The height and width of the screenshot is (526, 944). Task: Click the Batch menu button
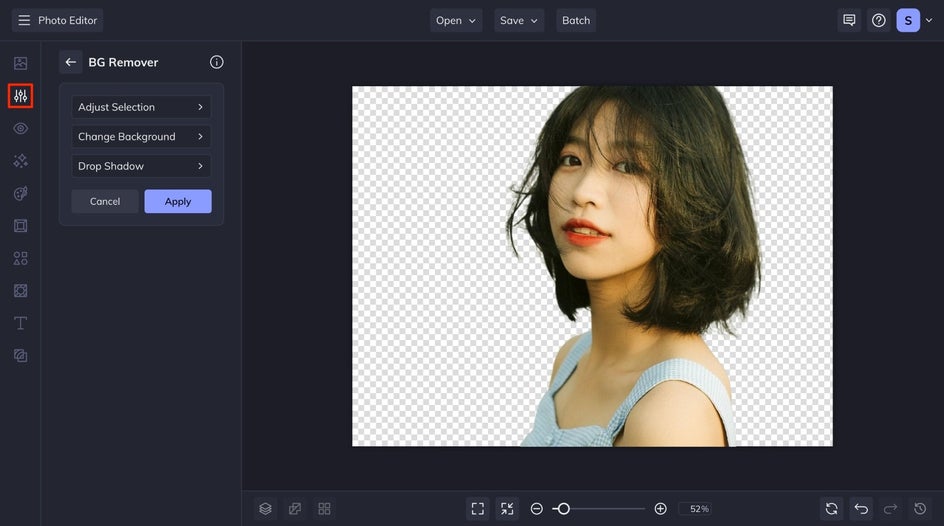click(x=576, y=20)
